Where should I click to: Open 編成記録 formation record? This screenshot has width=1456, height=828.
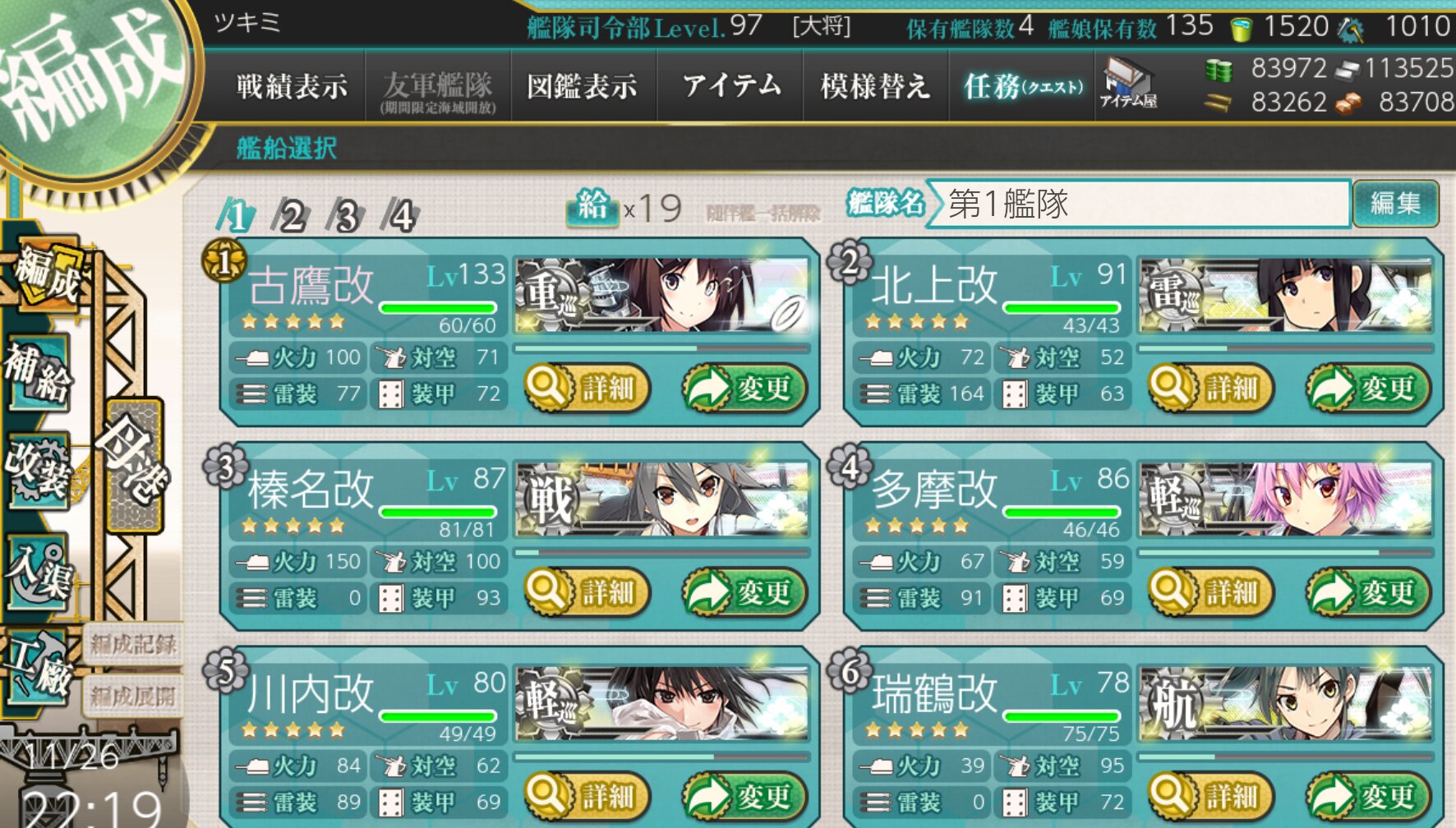click(x=133, y=645)
